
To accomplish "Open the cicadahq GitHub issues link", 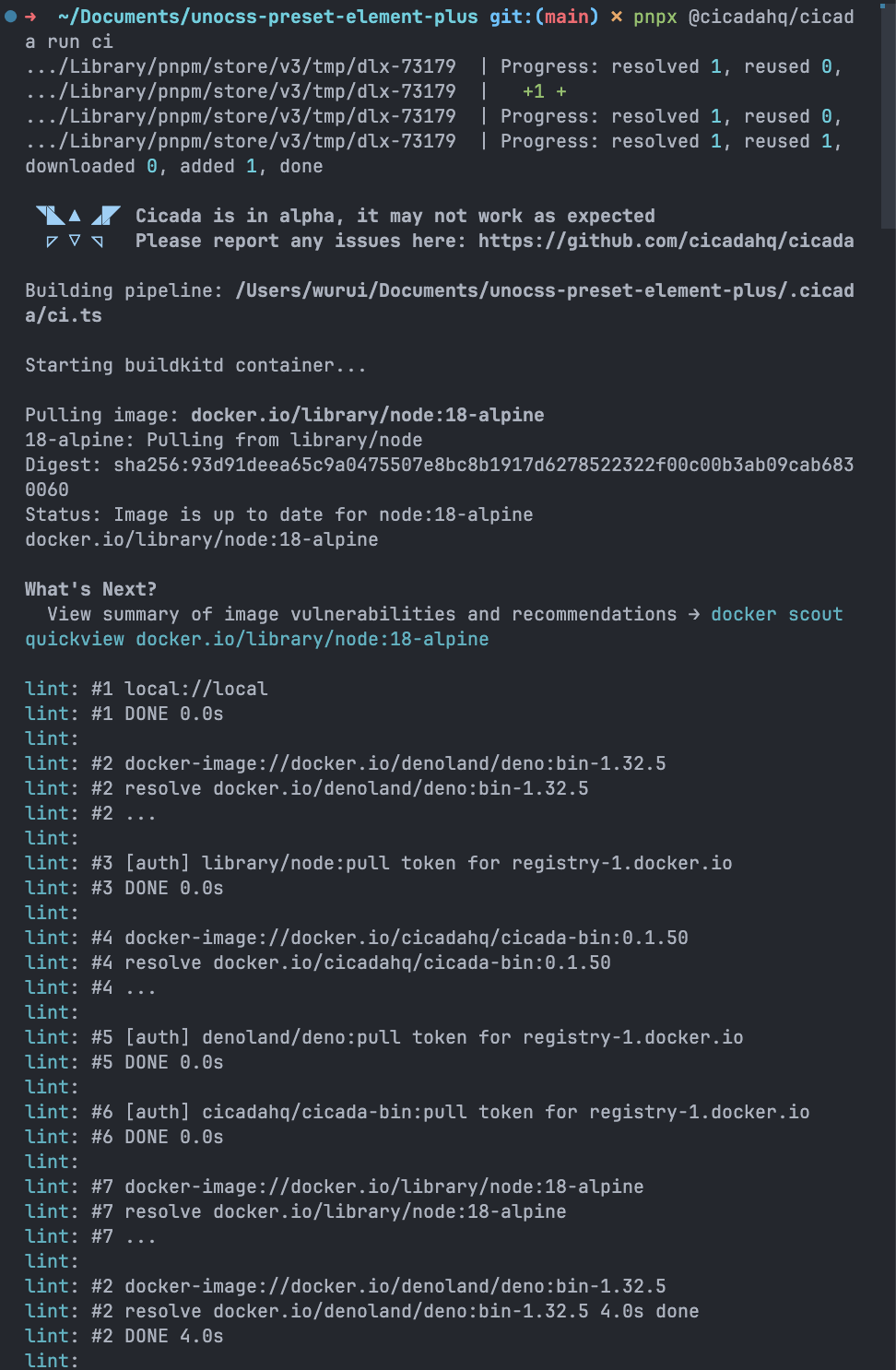I will coord(666,241).
